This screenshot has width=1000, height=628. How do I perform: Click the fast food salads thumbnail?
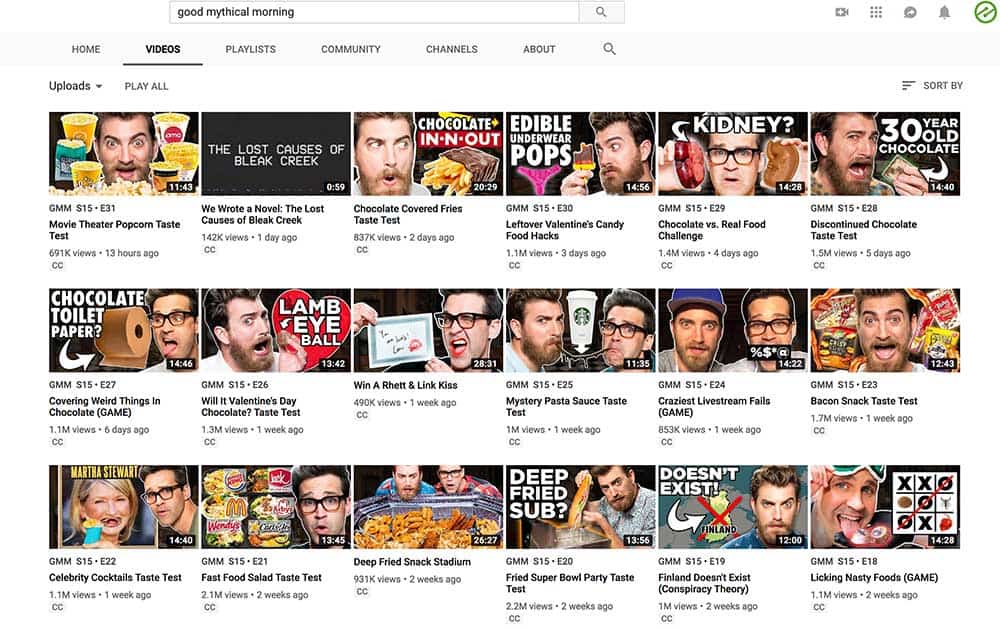(276, 507)
